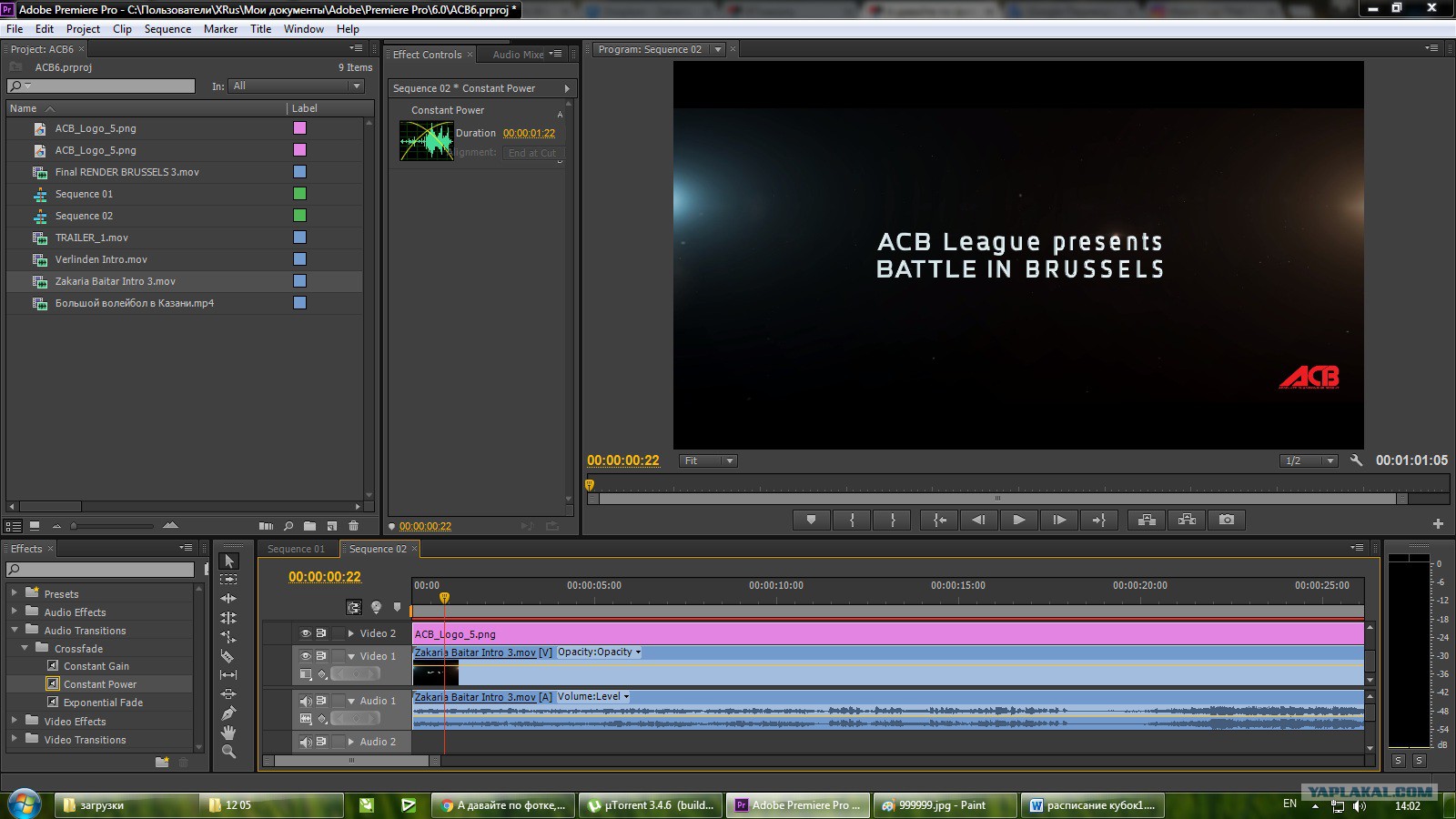Click the trash Clear icon in Project panel
Viewport: 1456px width, 819px height.
354,526
